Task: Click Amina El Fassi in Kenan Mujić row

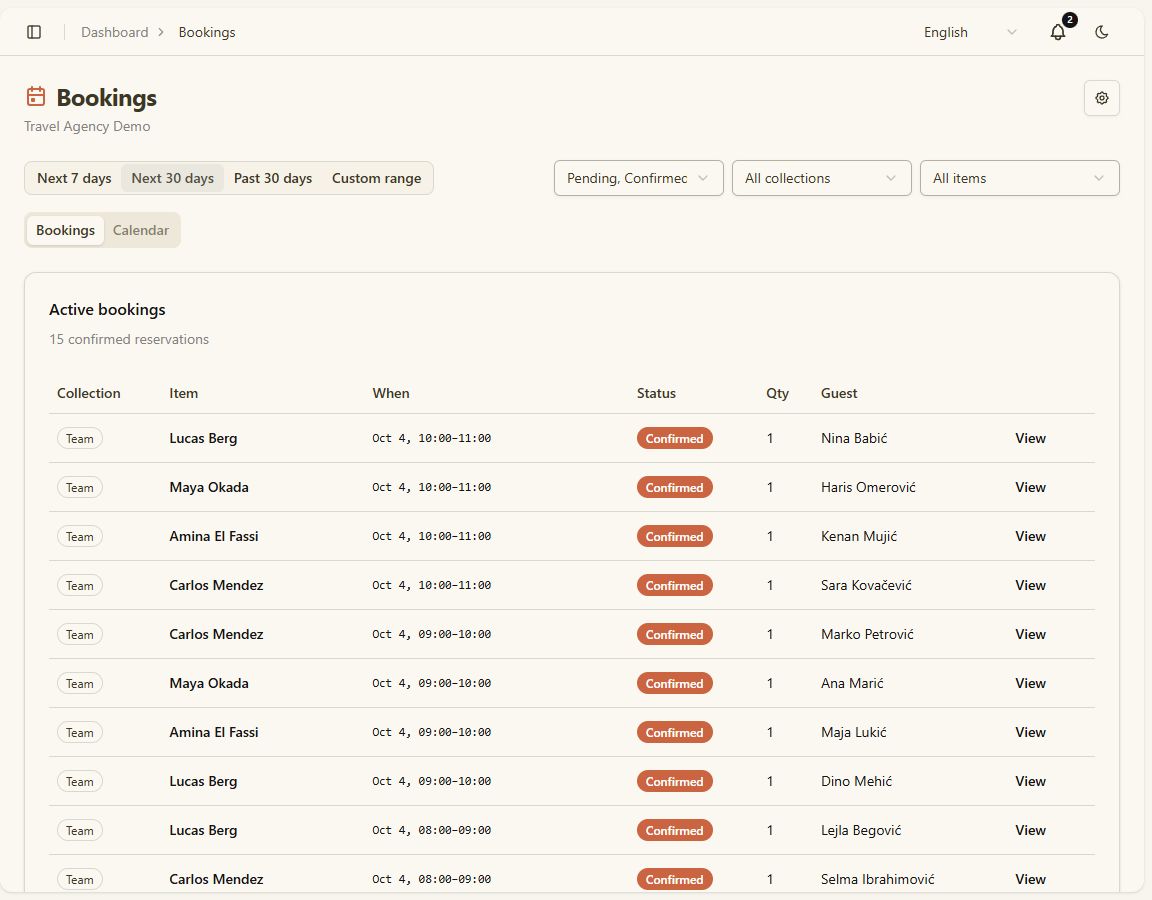Action: pyautogui.click(x=214, y=536)
